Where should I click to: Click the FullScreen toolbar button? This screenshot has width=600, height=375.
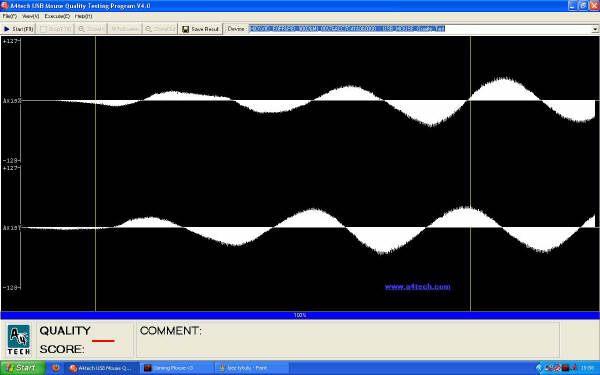click(x=124, y=29)
